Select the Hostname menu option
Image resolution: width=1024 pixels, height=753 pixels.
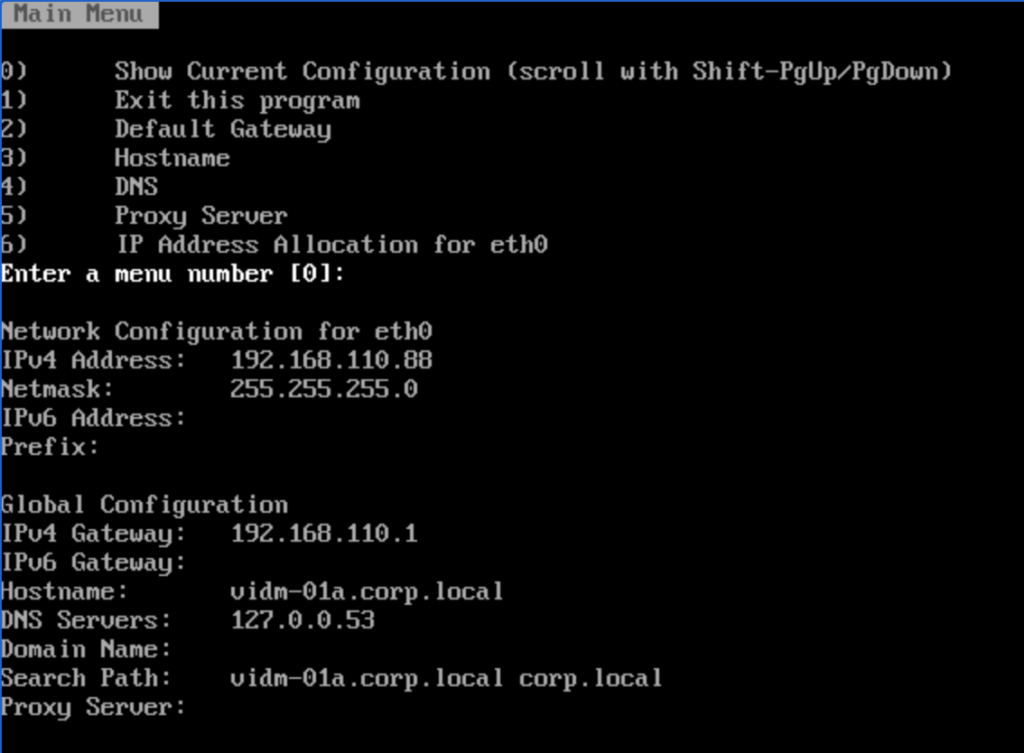pos(172,158)
